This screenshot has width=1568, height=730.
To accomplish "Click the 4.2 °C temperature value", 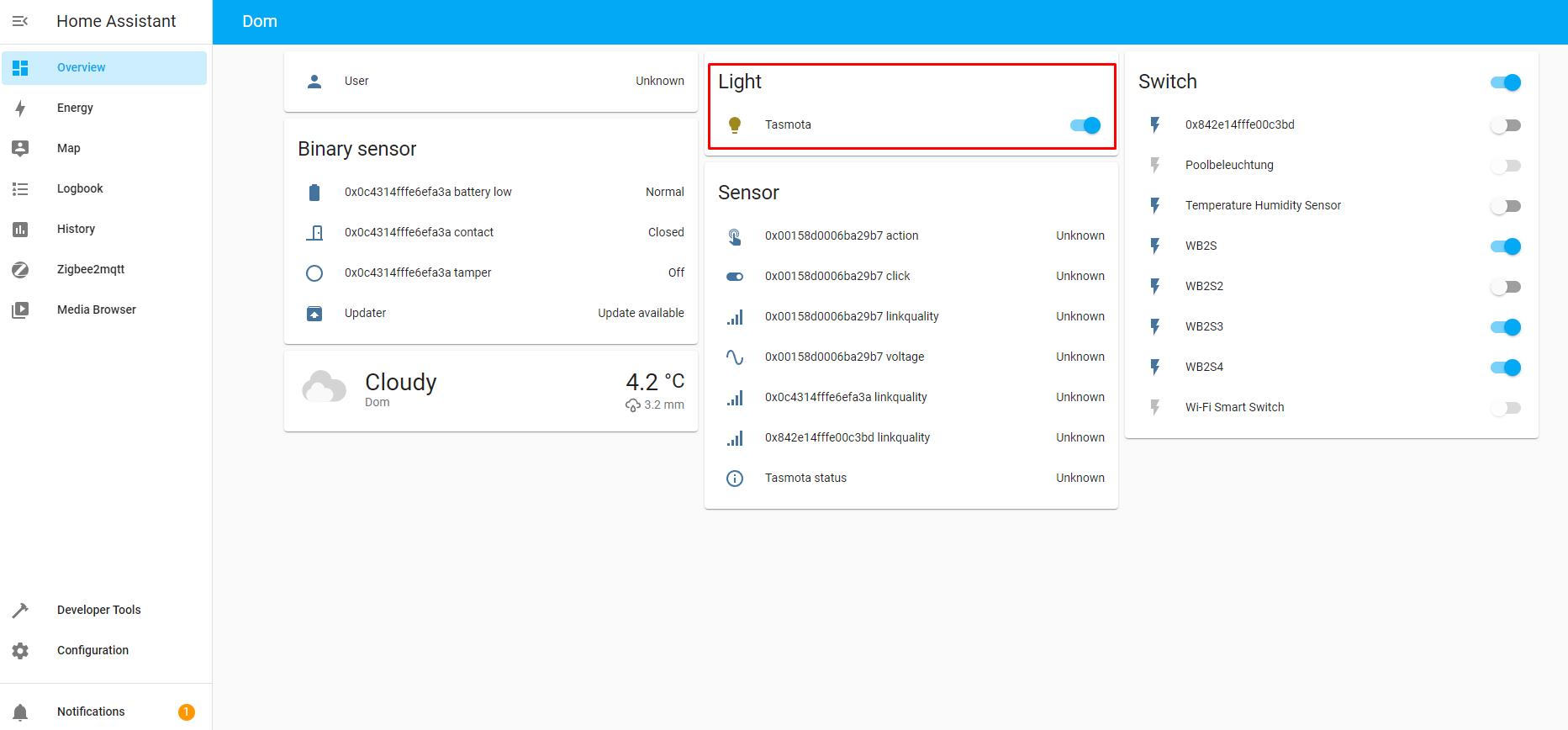I will (655, 382).
